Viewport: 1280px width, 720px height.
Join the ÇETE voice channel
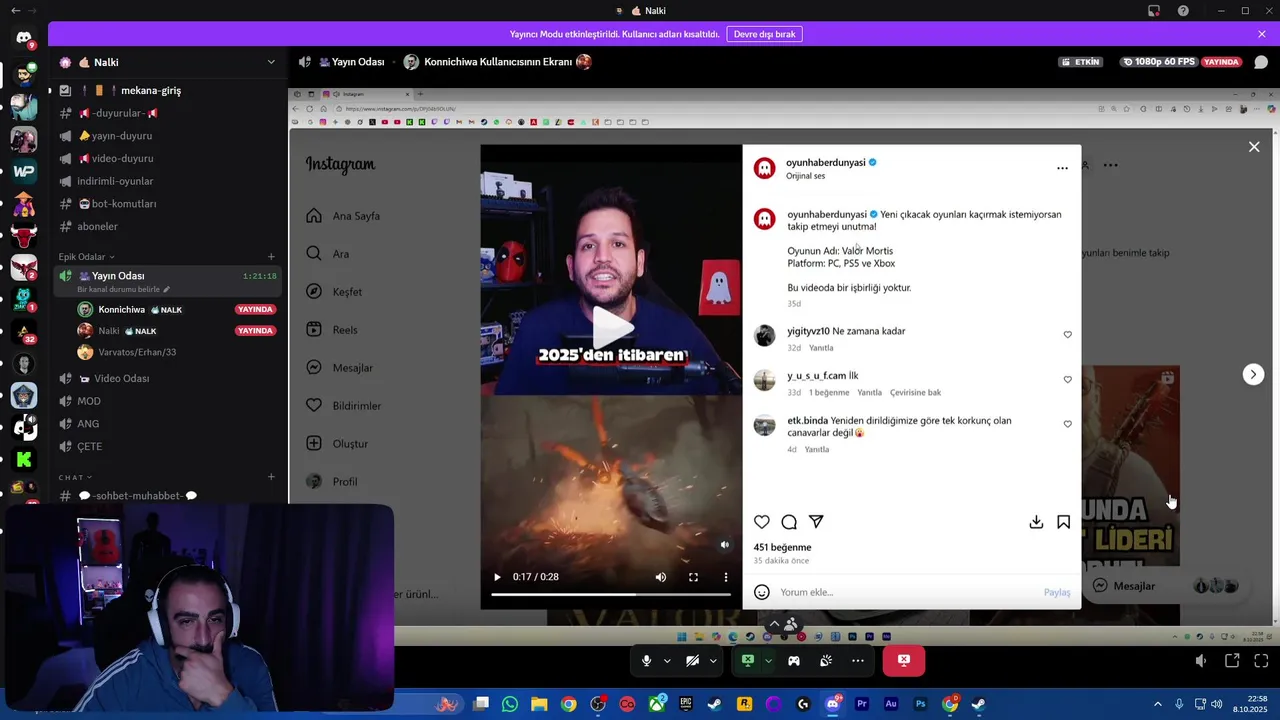167,446
